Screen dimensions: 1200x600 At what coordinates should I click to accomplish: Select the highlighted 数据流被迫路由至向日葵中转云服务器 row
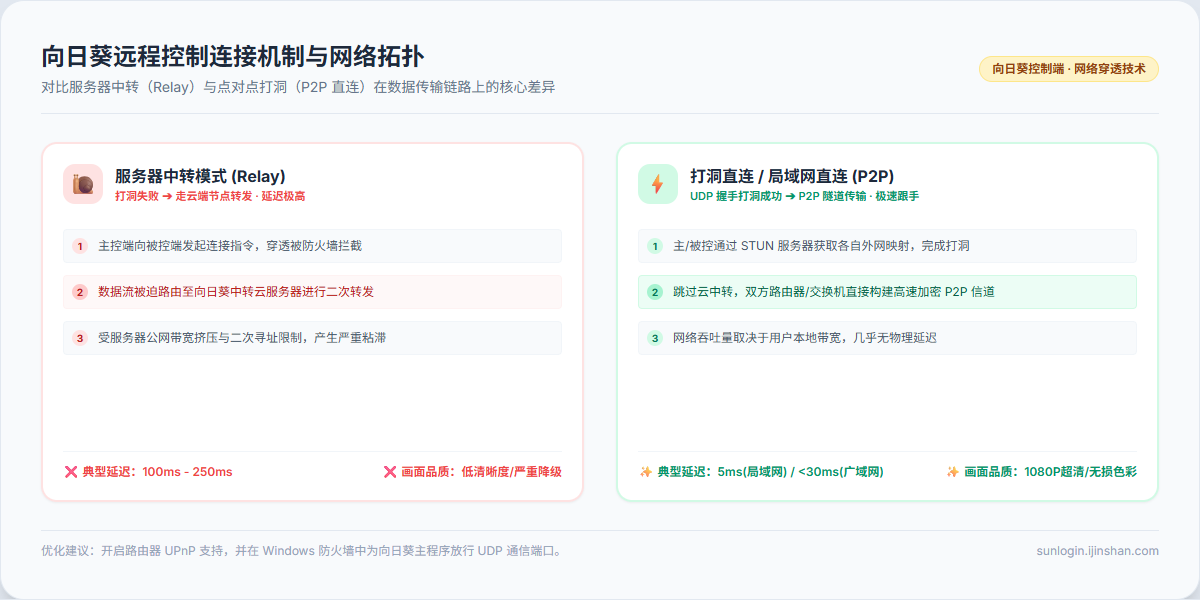click(x=312, y=292)
